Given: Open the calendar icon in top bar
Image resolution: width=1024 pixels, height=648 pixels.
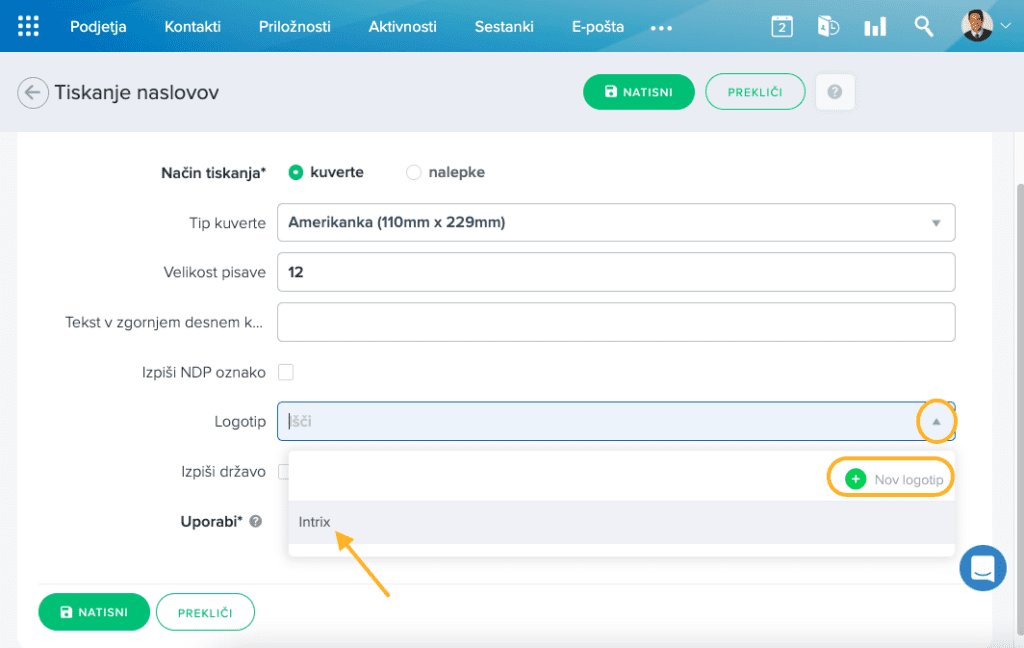Looking at the screenshot, I should click(782, 27).
